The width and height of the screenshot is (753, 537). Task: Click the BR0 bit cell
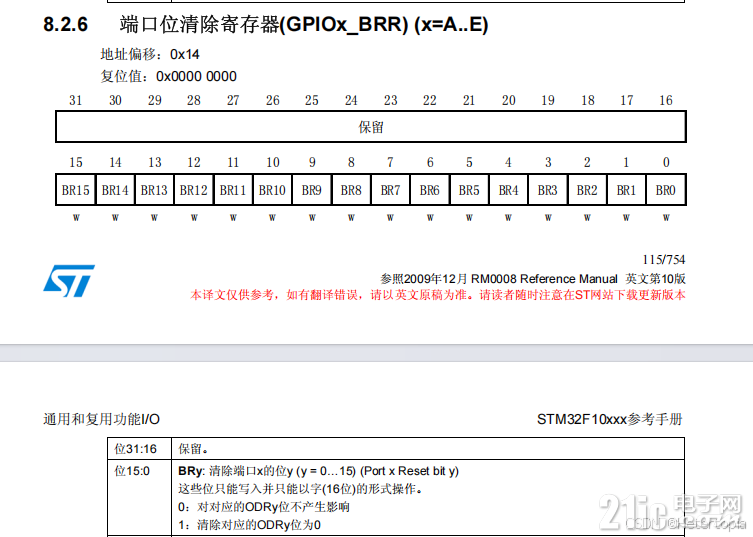666,190
